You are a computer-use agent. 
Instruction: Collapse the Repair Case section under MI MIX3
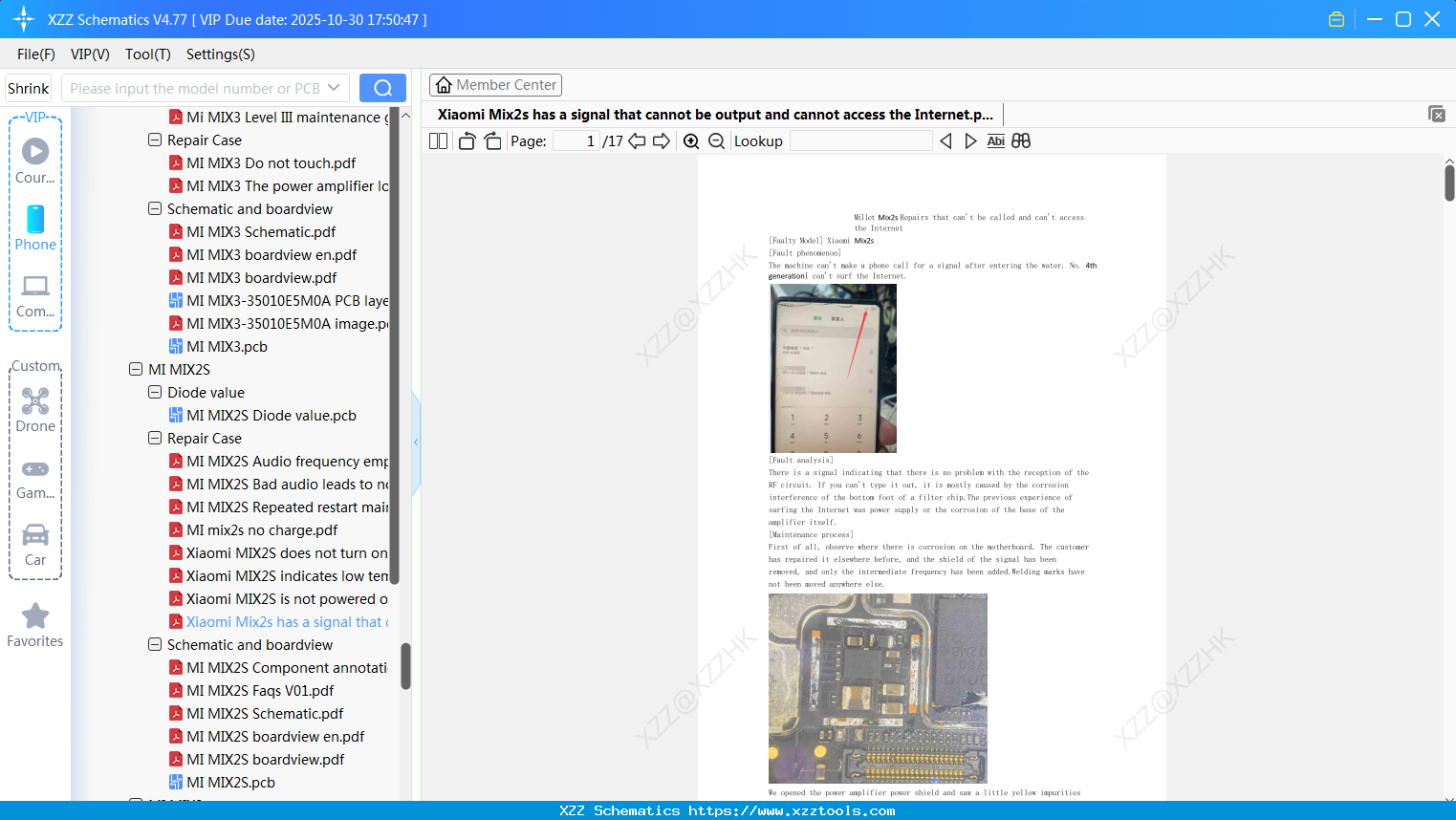154,140
